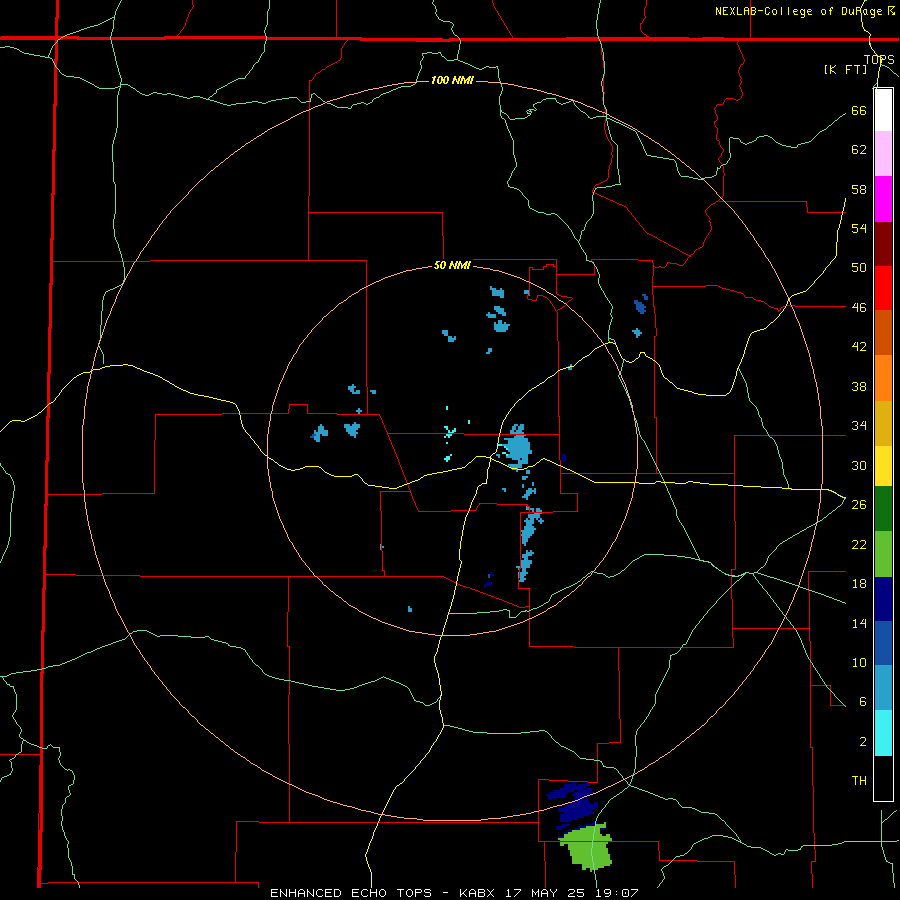Image resolution: width=900 pixels, height=900 pixels.
Task: Click the bright orange legend swatch
Action: pyautogui.click(x=883, y=378)
